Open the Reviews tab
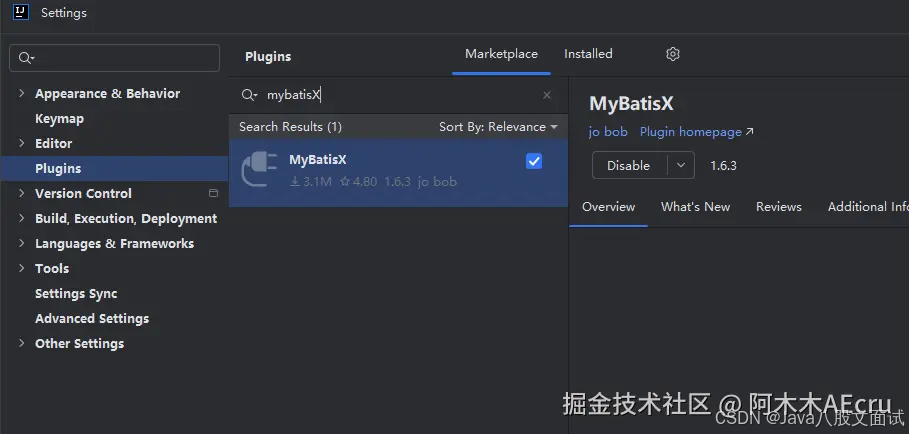The height and width of the screenshot is (434, 909). [x=779, y=207]
